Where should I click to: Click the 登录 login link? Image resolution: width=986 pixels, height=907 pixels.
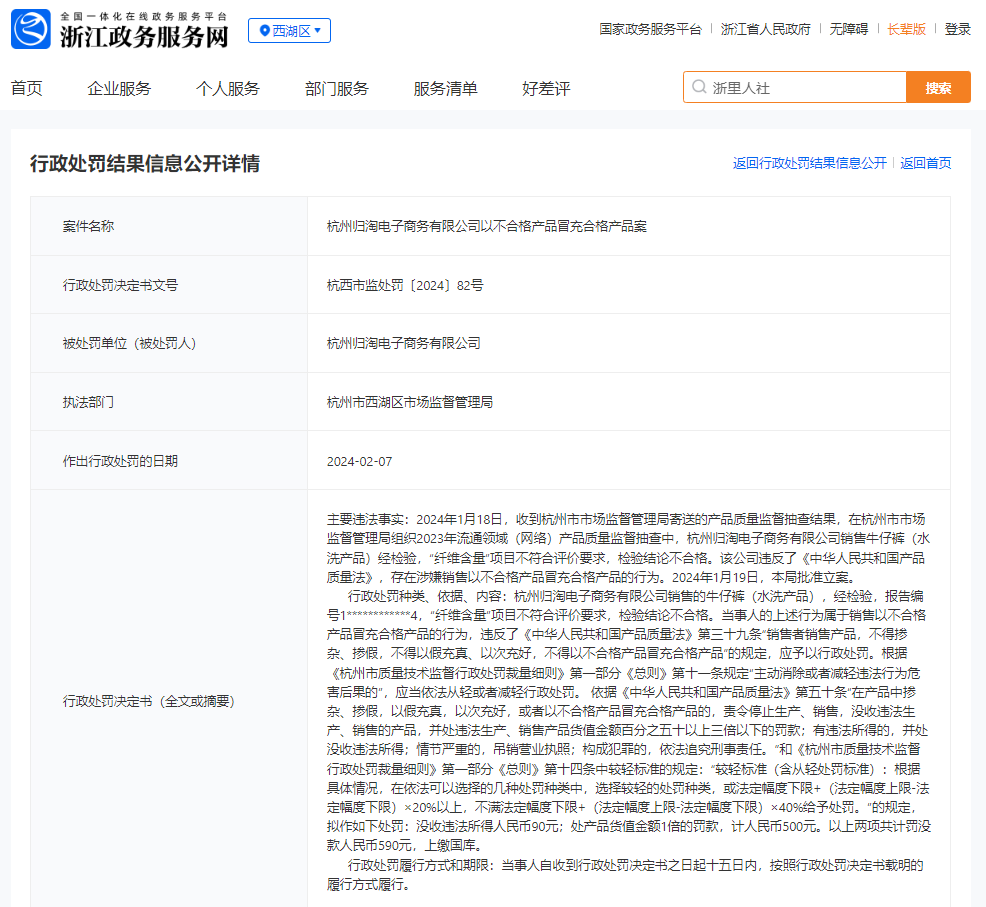click(957, 29)
